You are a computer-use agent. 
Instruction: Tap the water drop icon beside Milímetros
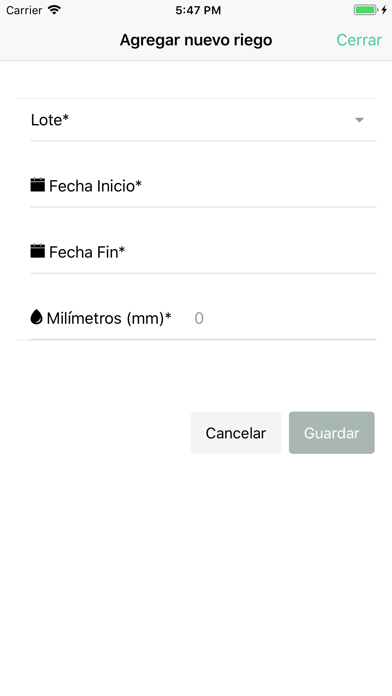tap(36, 317)
